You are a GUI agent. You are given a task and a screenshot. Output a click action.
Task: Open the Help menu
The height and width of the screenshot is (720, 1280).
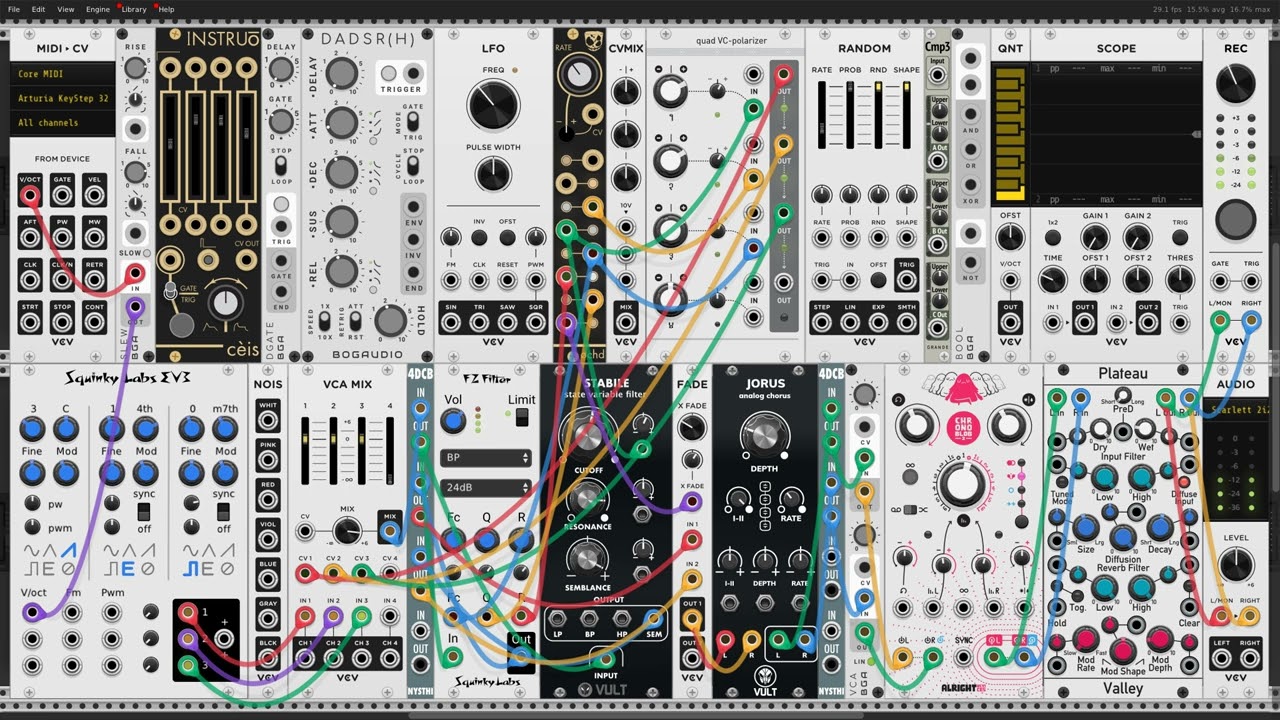(166, 9)
